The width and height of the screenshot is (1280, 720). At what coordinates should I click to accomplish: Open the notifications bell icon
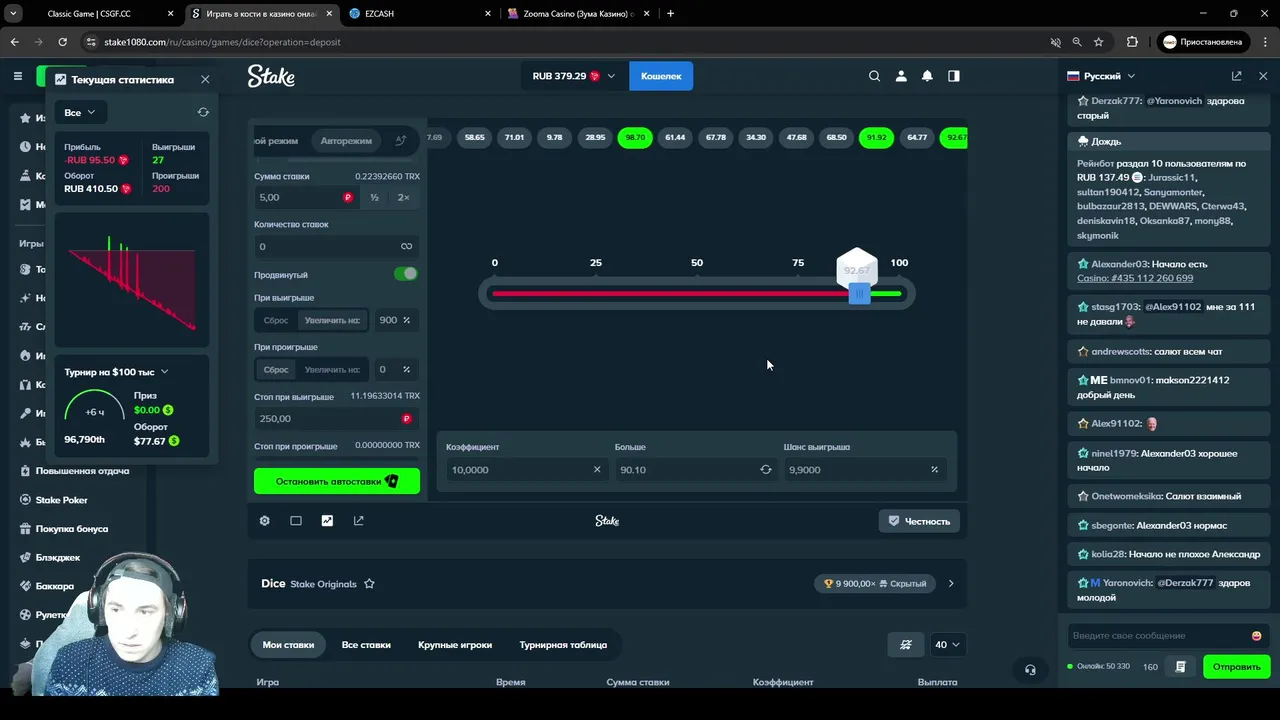click(x=927, y=76)
